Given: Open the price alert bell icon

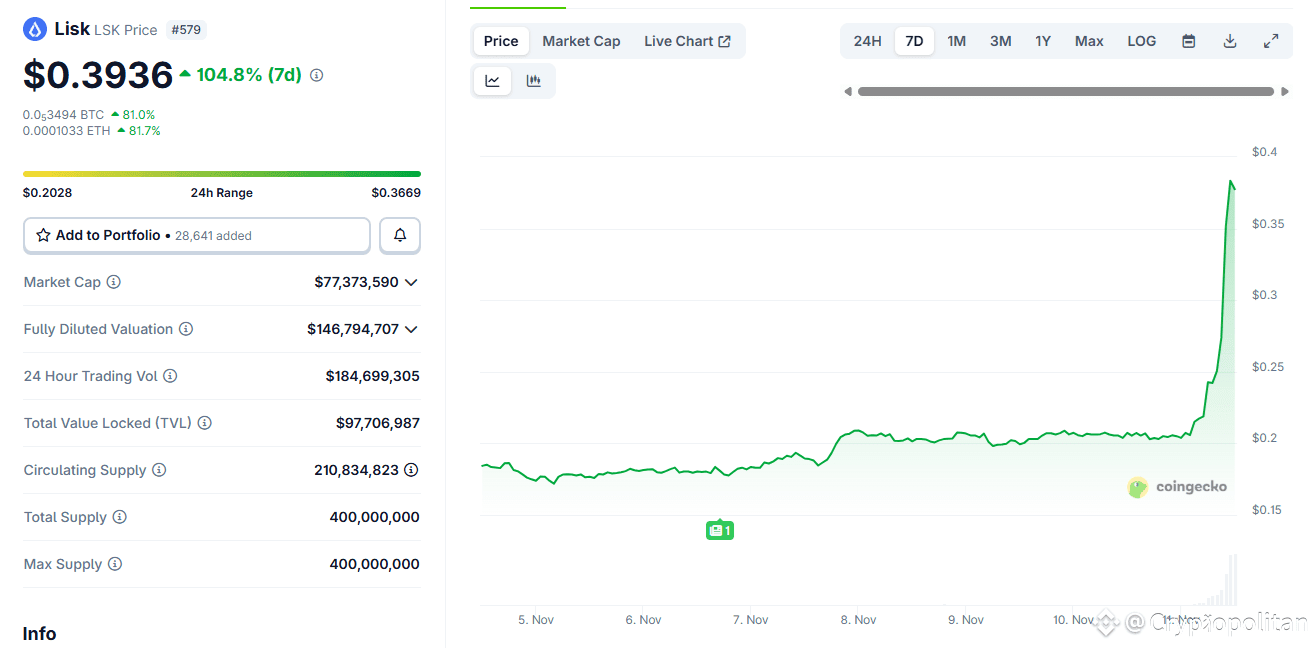Looking at the screenshot, I should tap(399, 235).
